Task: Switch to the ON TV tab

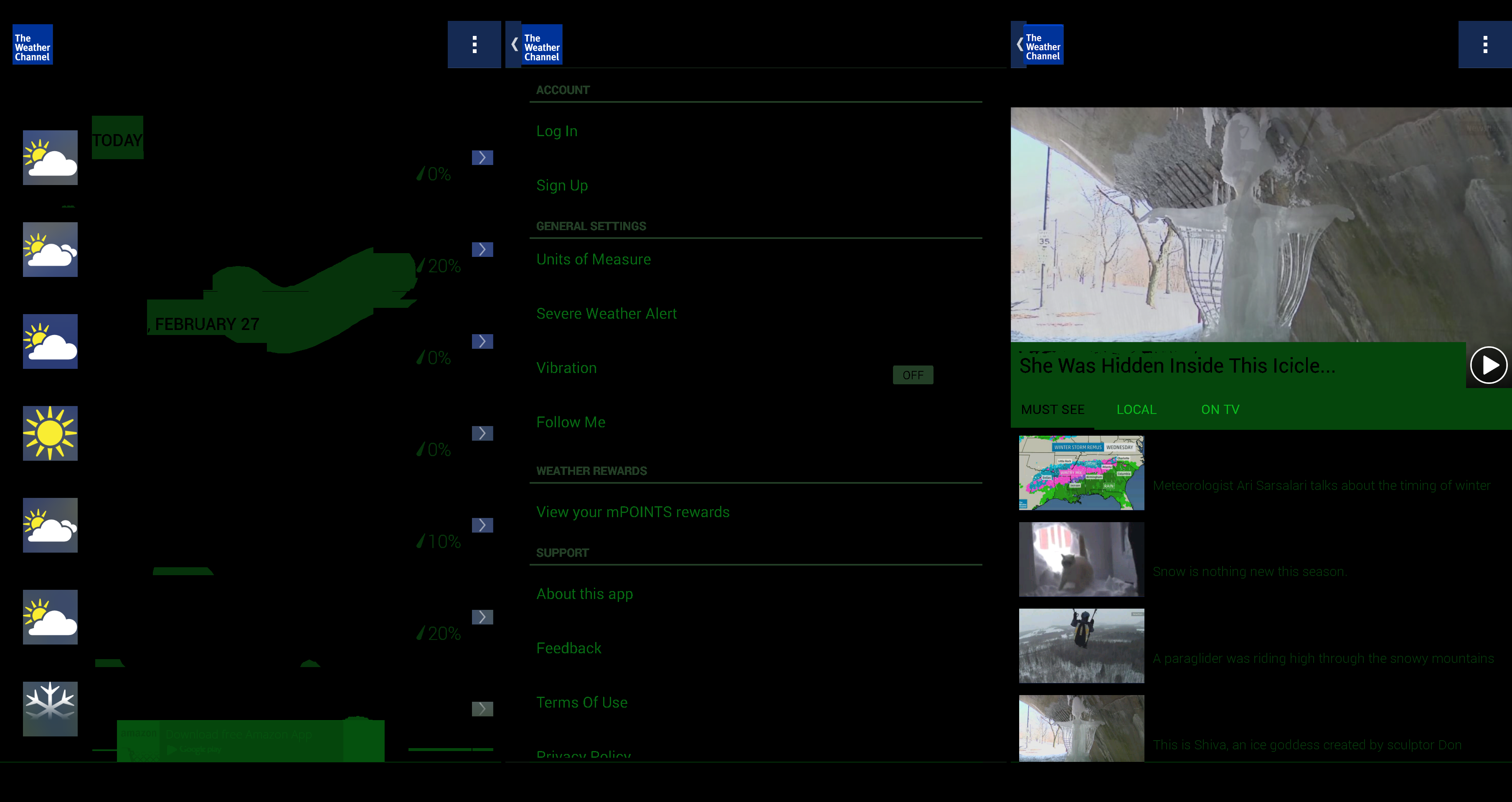Action: point(1220,410)
